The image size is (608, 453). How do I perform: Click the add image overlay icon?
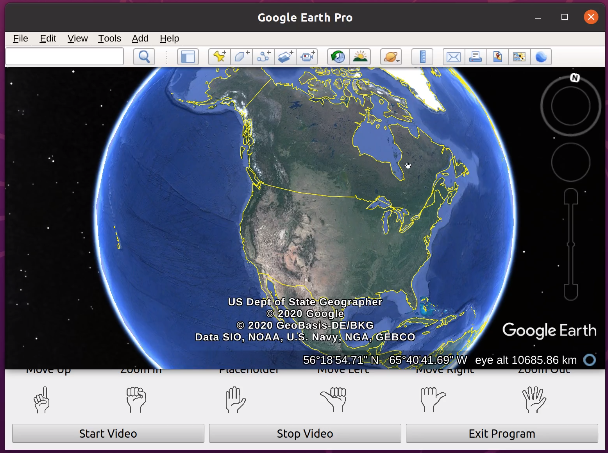286,57
